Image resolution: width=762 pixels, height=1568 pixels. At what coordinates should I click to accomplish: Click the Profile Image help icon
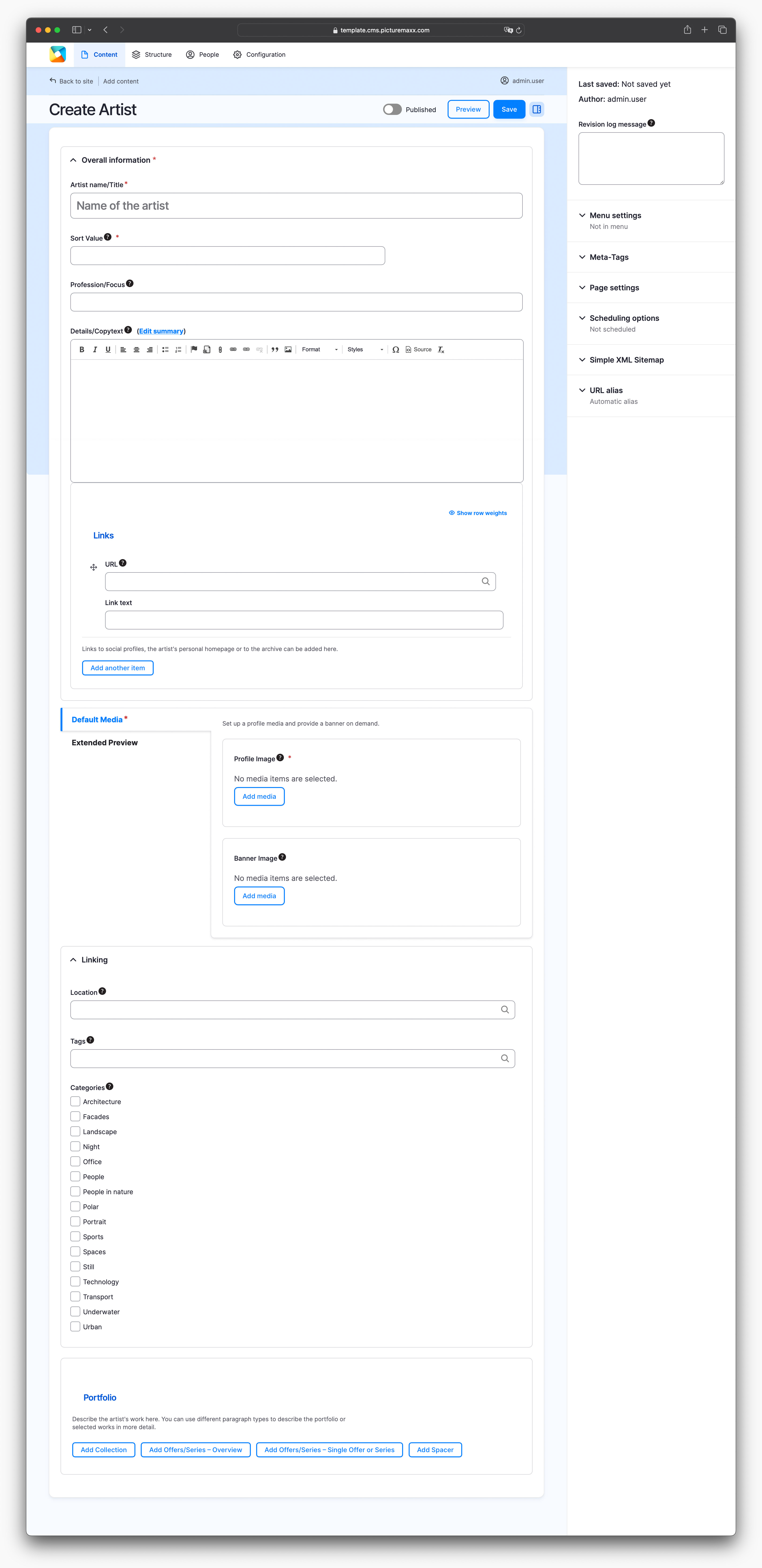(x=280, y=758)
